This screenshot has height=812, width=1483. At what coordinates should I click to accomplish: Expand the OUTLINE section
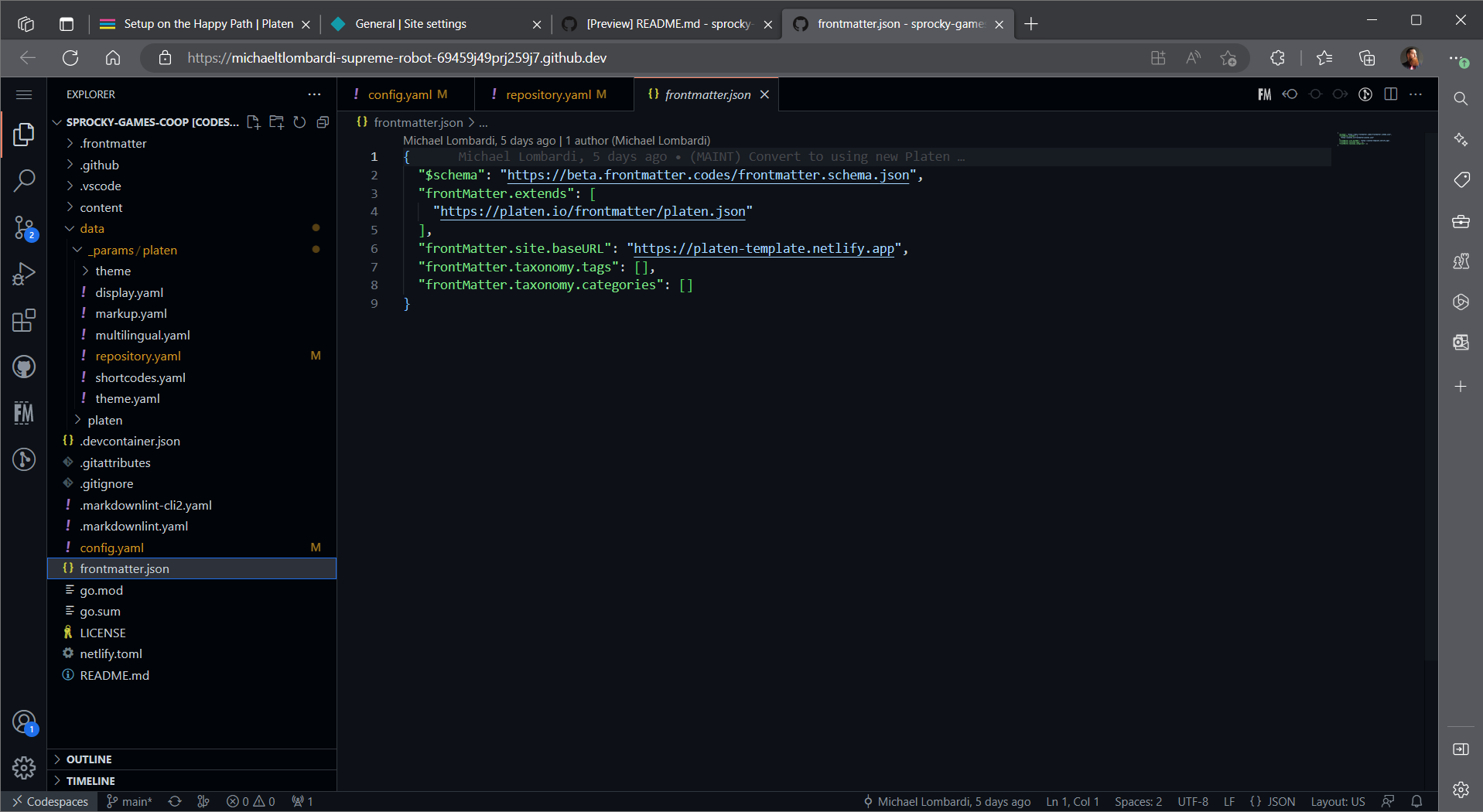pos(89,759)
